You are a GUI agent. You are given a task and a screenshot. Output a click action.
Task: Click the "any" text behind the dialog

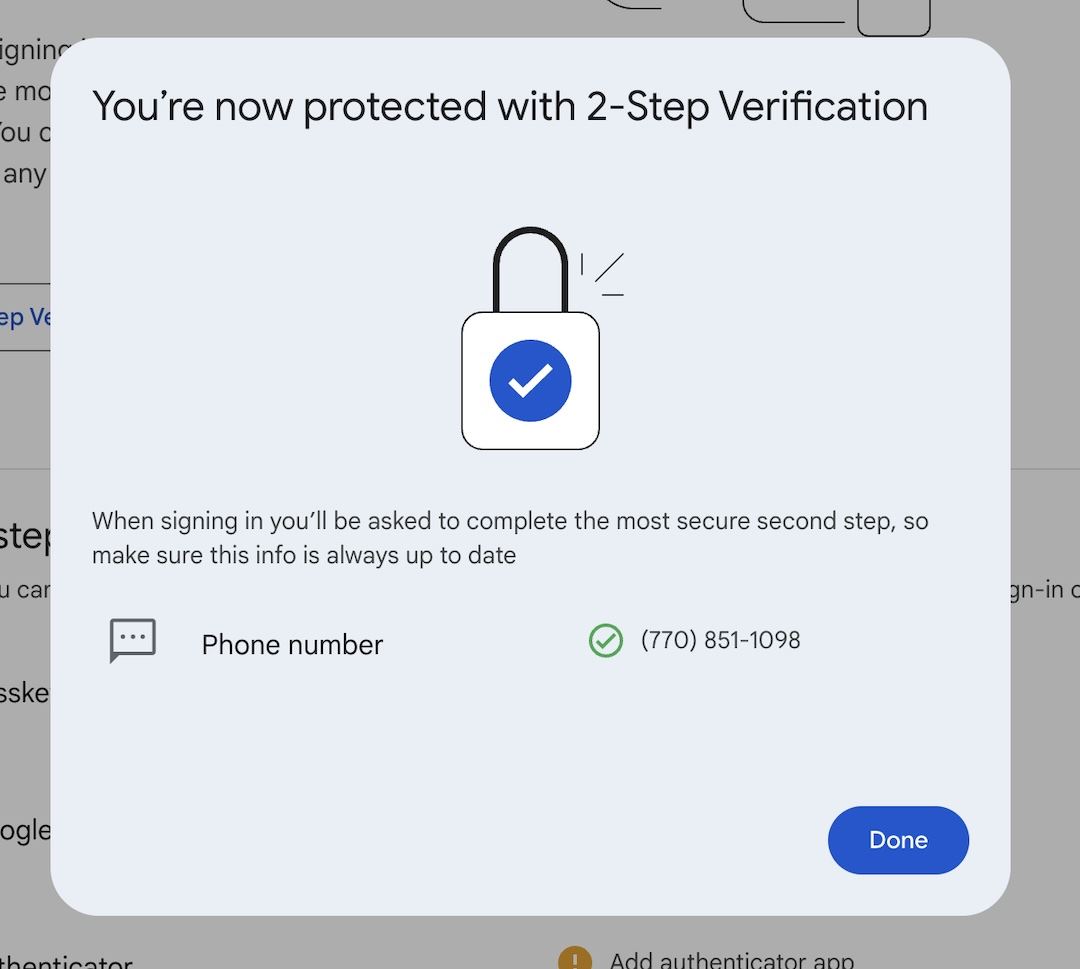(24, 174)
